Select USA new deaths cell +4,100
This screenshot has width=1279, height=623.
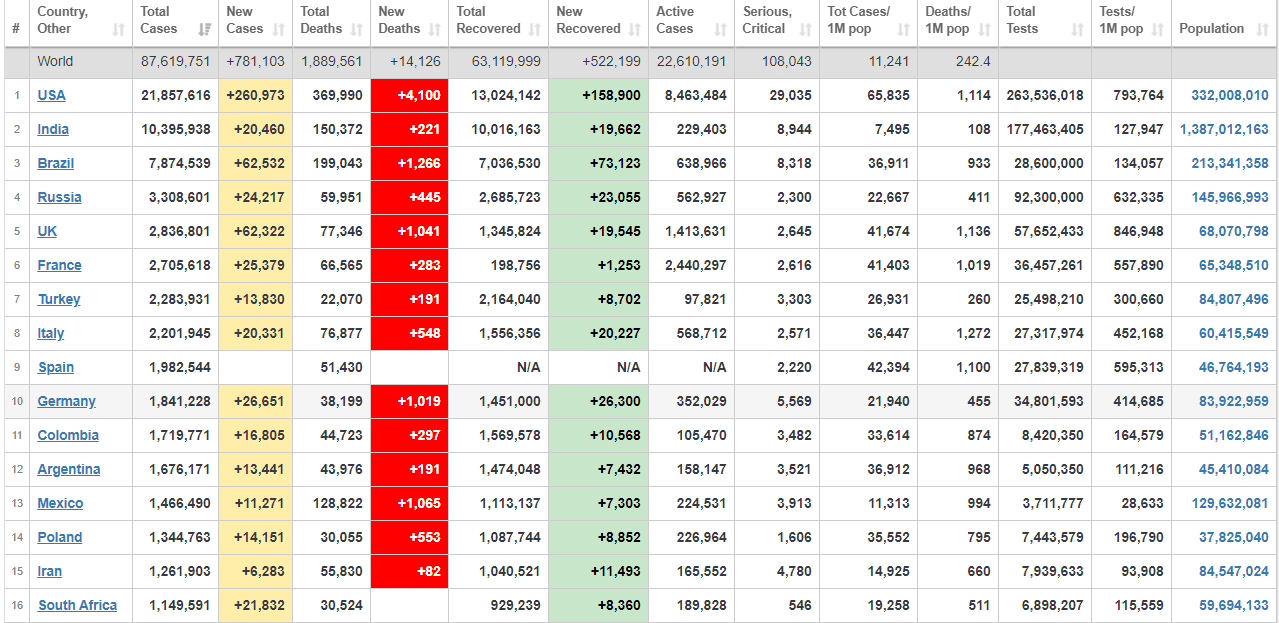[x=410, y=96]
